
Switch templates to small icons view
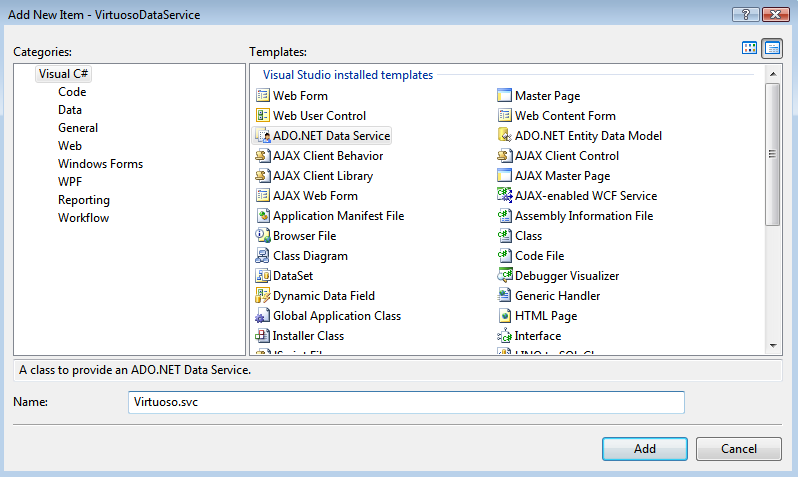pos(771,48)
